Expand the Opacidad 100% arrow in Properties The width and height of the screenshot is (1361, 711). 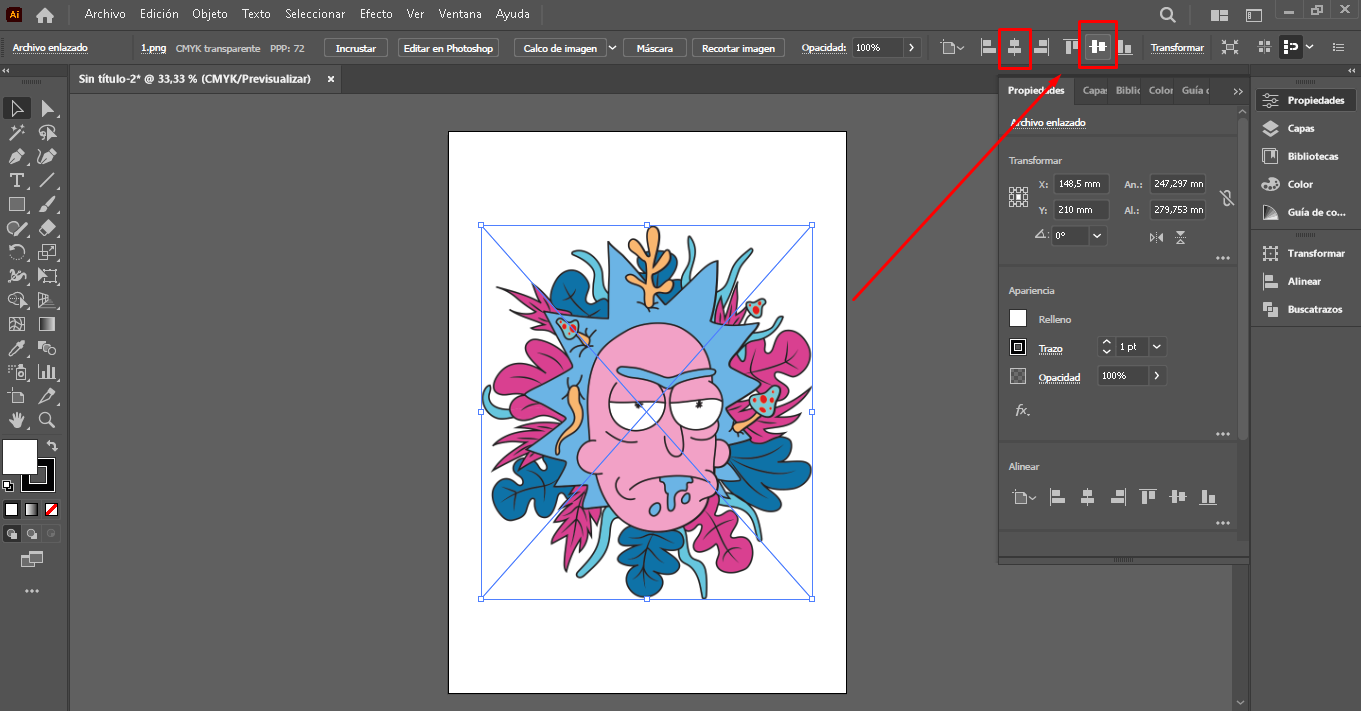1157,376
